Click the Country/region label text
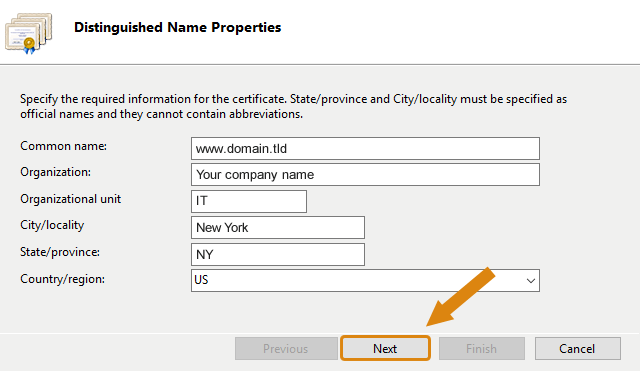 click(62, 279)
